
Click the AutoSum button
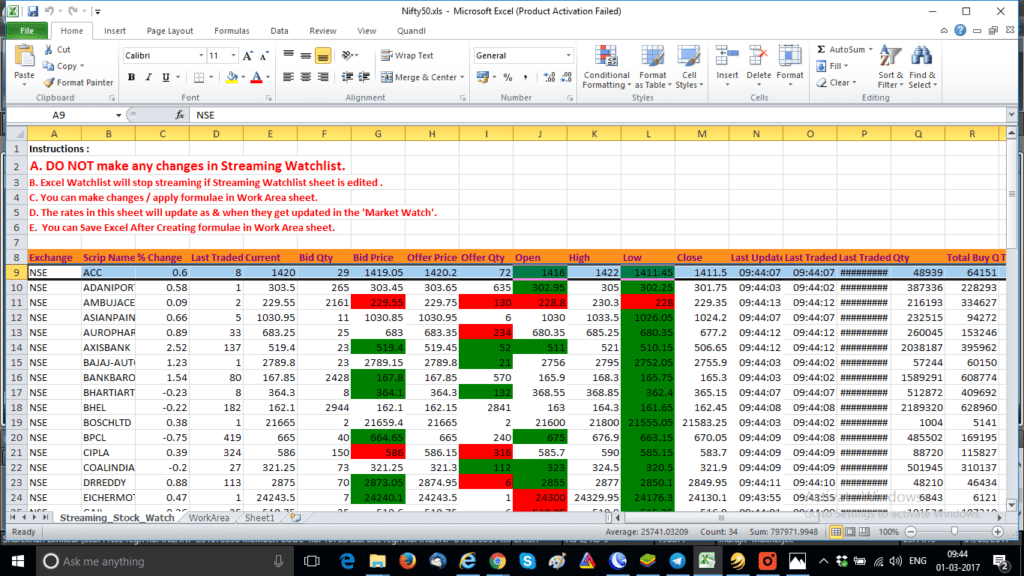[840, 50]
